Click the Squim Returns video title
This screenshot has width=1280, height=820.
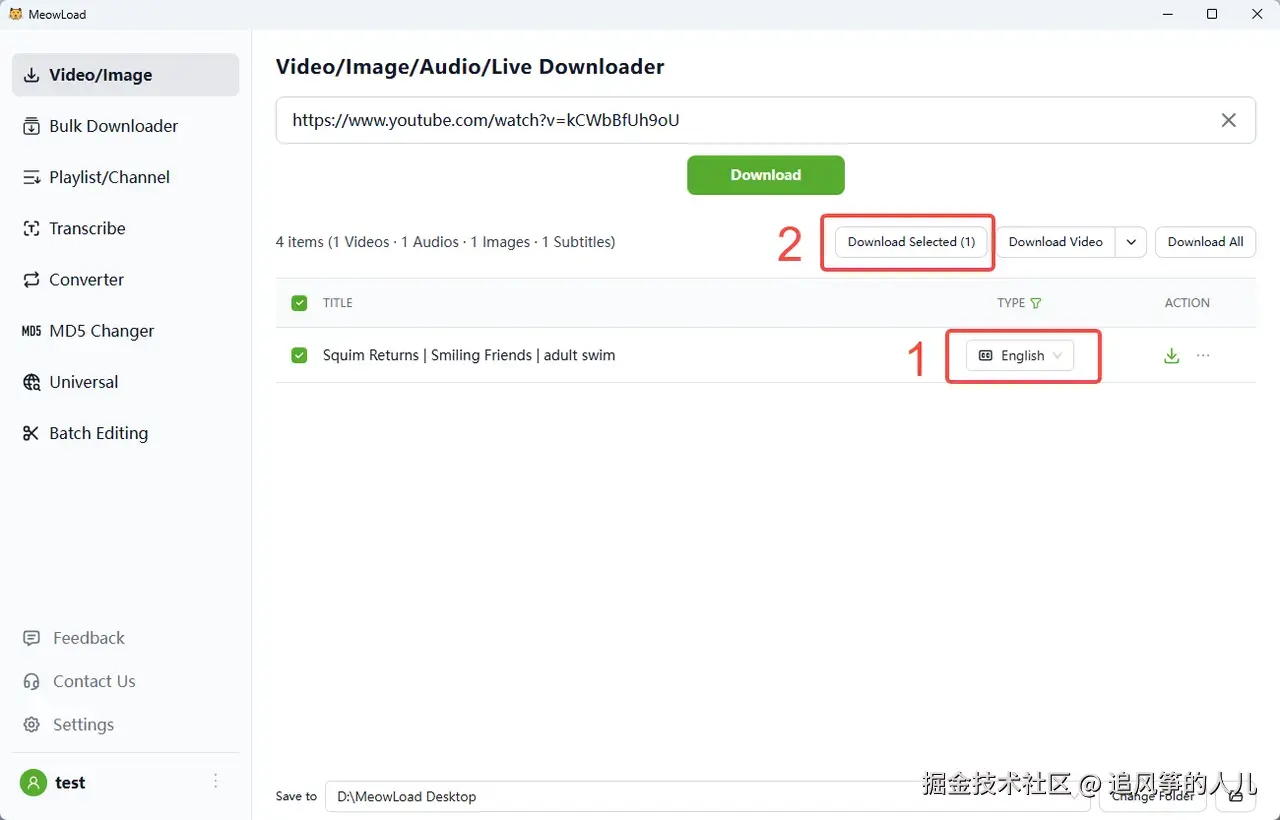(469, 355)
